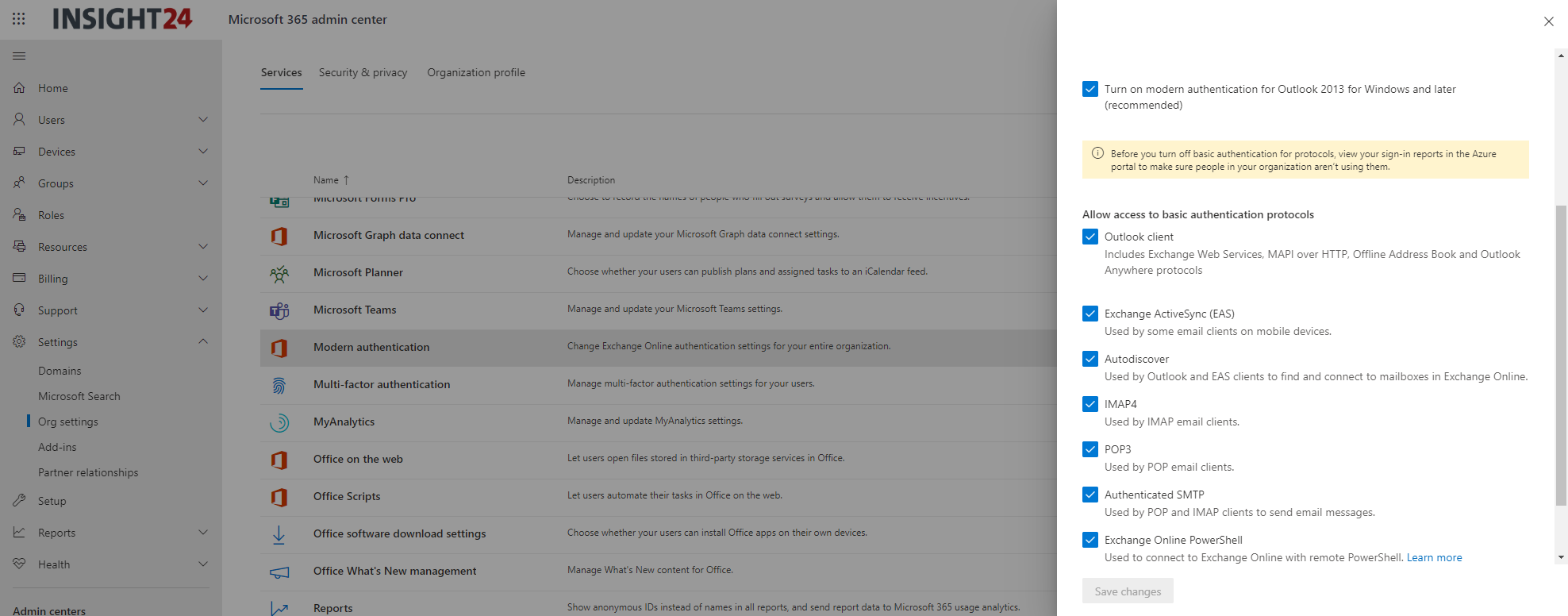1568x616 pixels.
Task: Click the panel scrollbar thumb
Action: click(x=1561, y=356)
